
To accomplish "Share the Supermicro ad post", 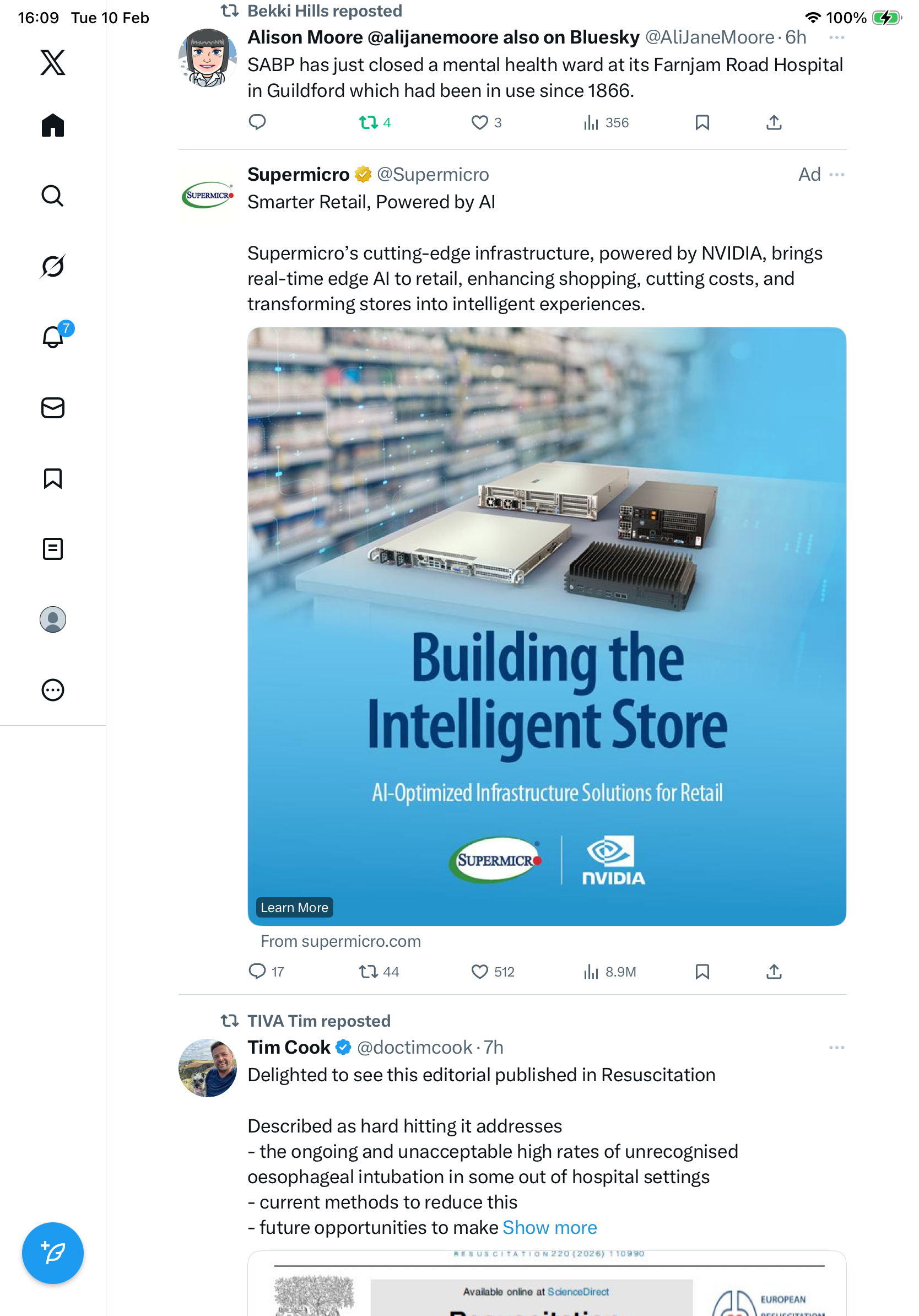I will (x=774, y=972).
